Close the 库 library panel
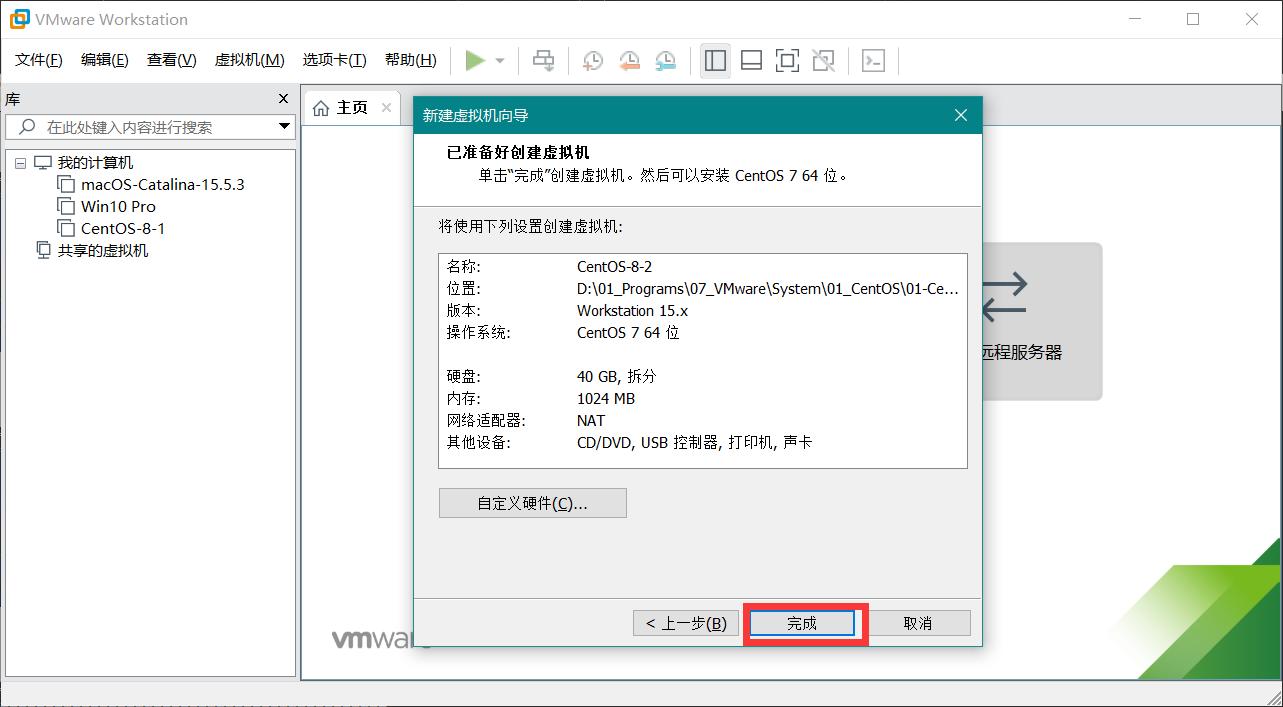Image resolution: width=1283 pixels, height=707 pixels. click(283, 98)
